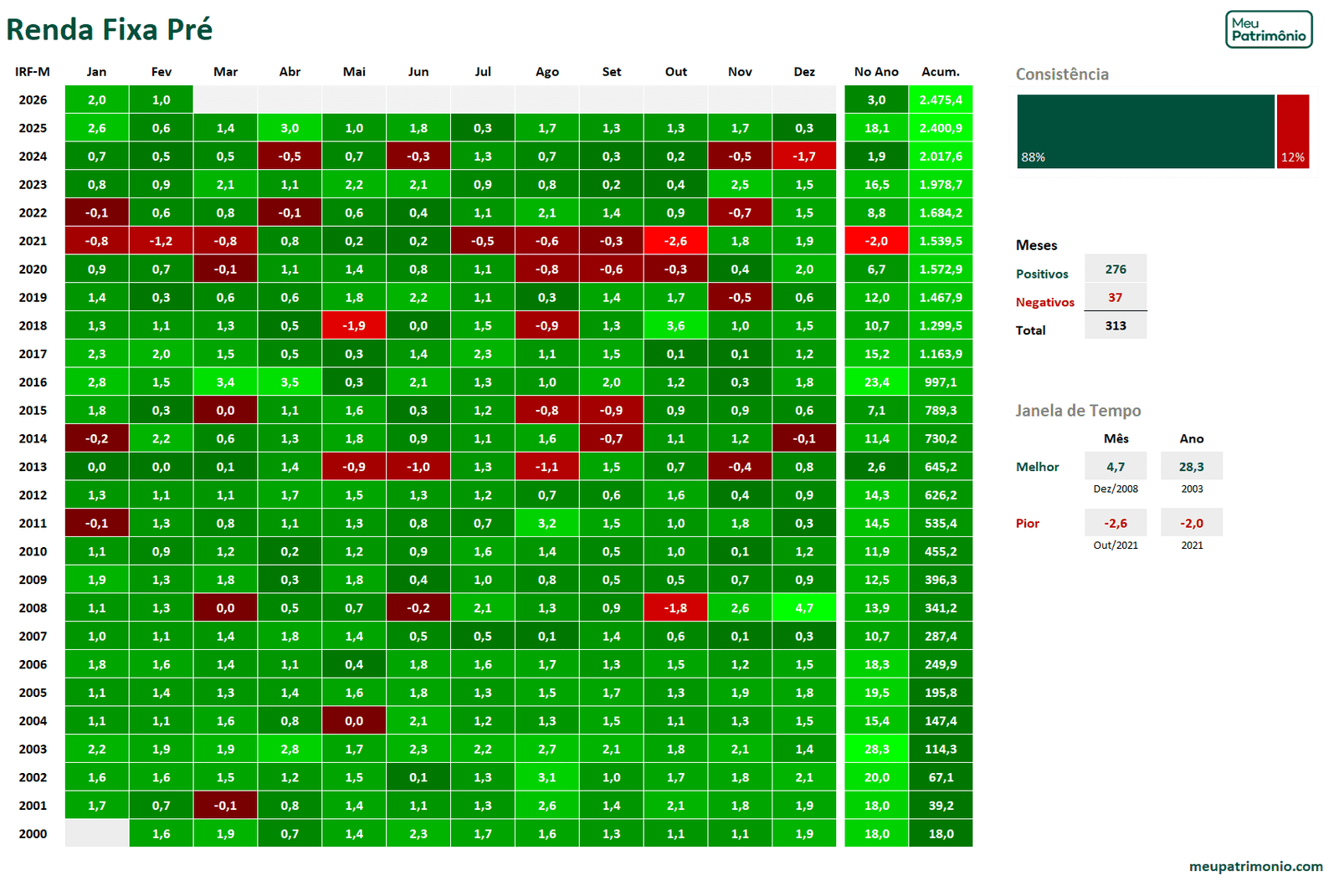The width and height of the screenshot is (1339, 896).
Task: Select the Acum. column header
Action: (x=941, y=72)
